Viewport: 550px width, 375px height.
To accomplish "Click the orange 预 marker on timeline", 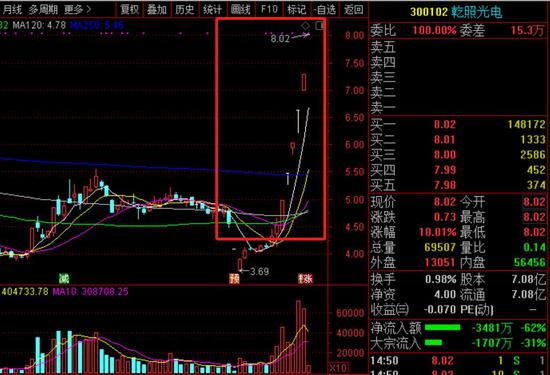I will [234, 279].
